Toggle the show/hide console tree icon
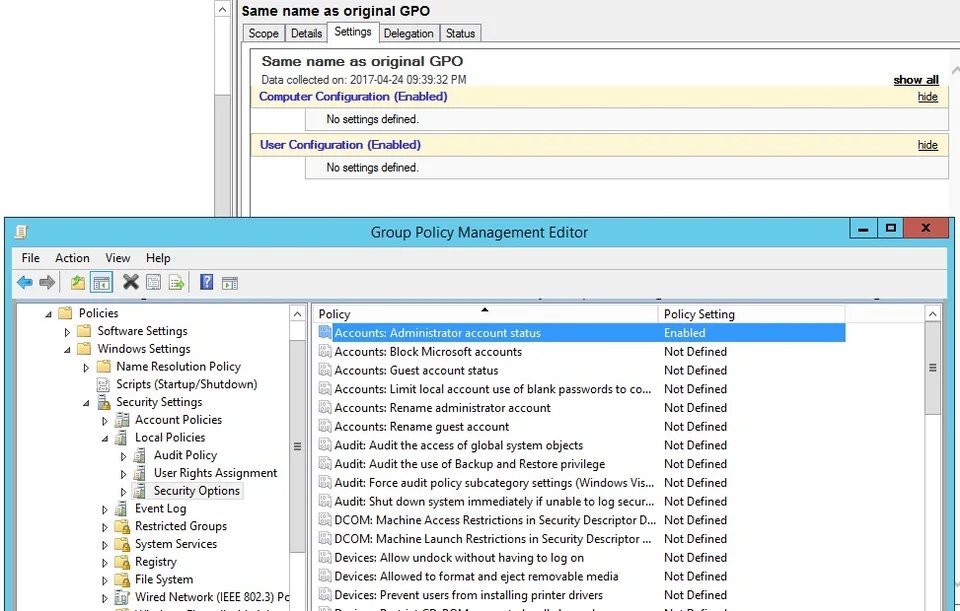The image size is (960, 611). tap(101, 283)
